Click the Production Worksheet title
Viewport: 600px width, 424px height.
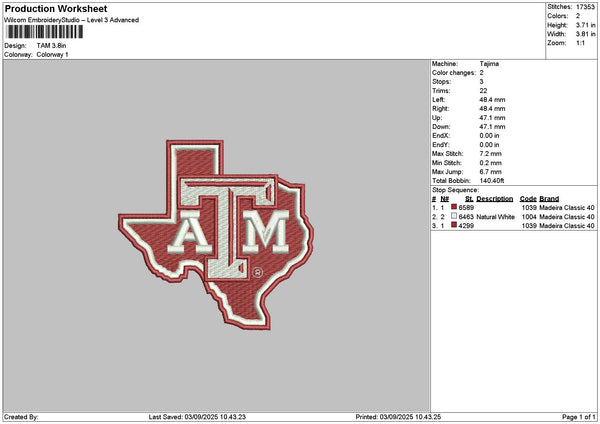pyautogui.click(x=56, y=8)
